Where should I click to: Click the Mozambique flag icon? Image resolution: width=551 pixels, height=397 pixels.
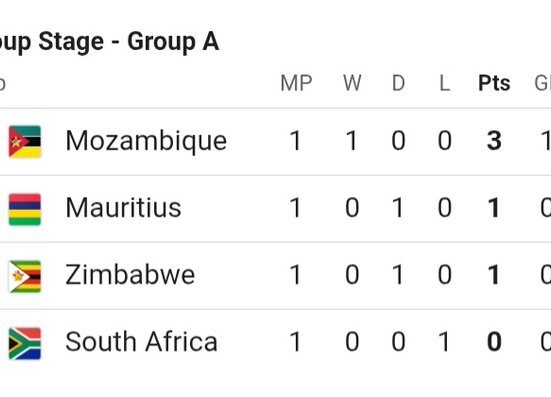click(x=25, y=141)
